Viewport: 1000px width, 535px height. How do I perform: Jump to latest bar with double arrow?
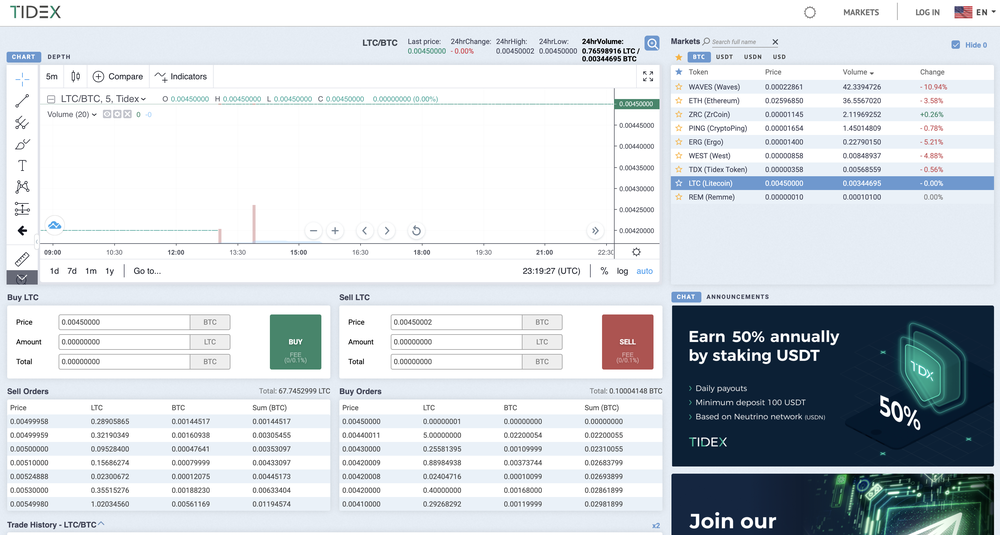tap(595, 231)
